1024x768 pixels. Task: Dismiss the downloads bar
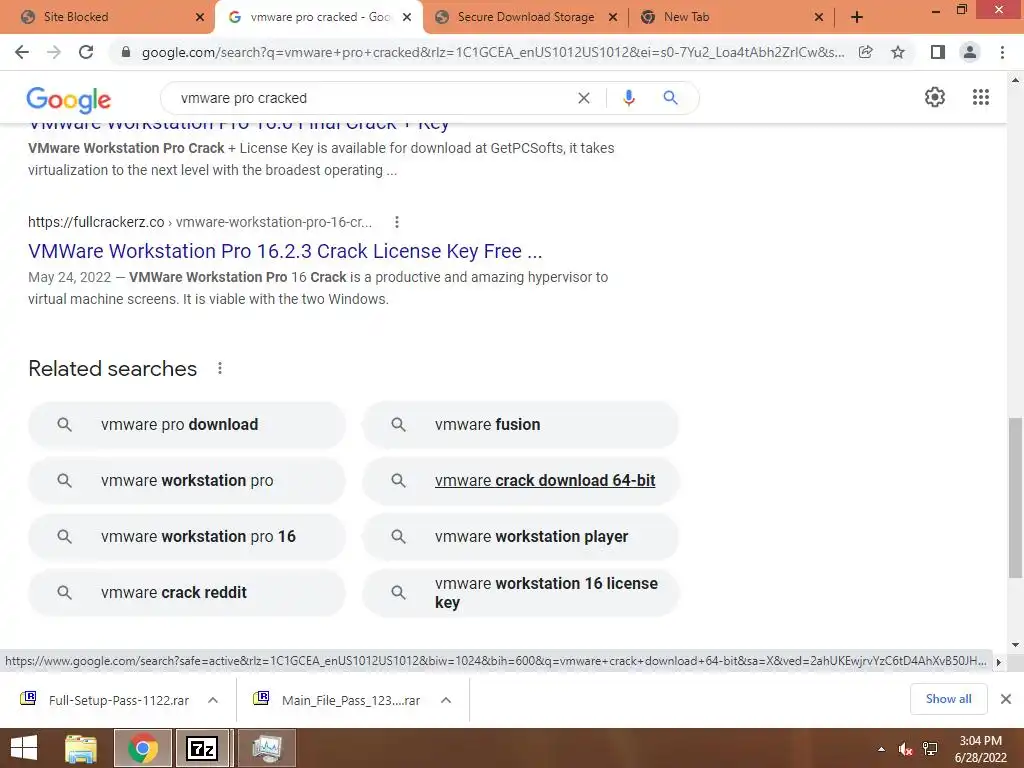point(1006,699)
